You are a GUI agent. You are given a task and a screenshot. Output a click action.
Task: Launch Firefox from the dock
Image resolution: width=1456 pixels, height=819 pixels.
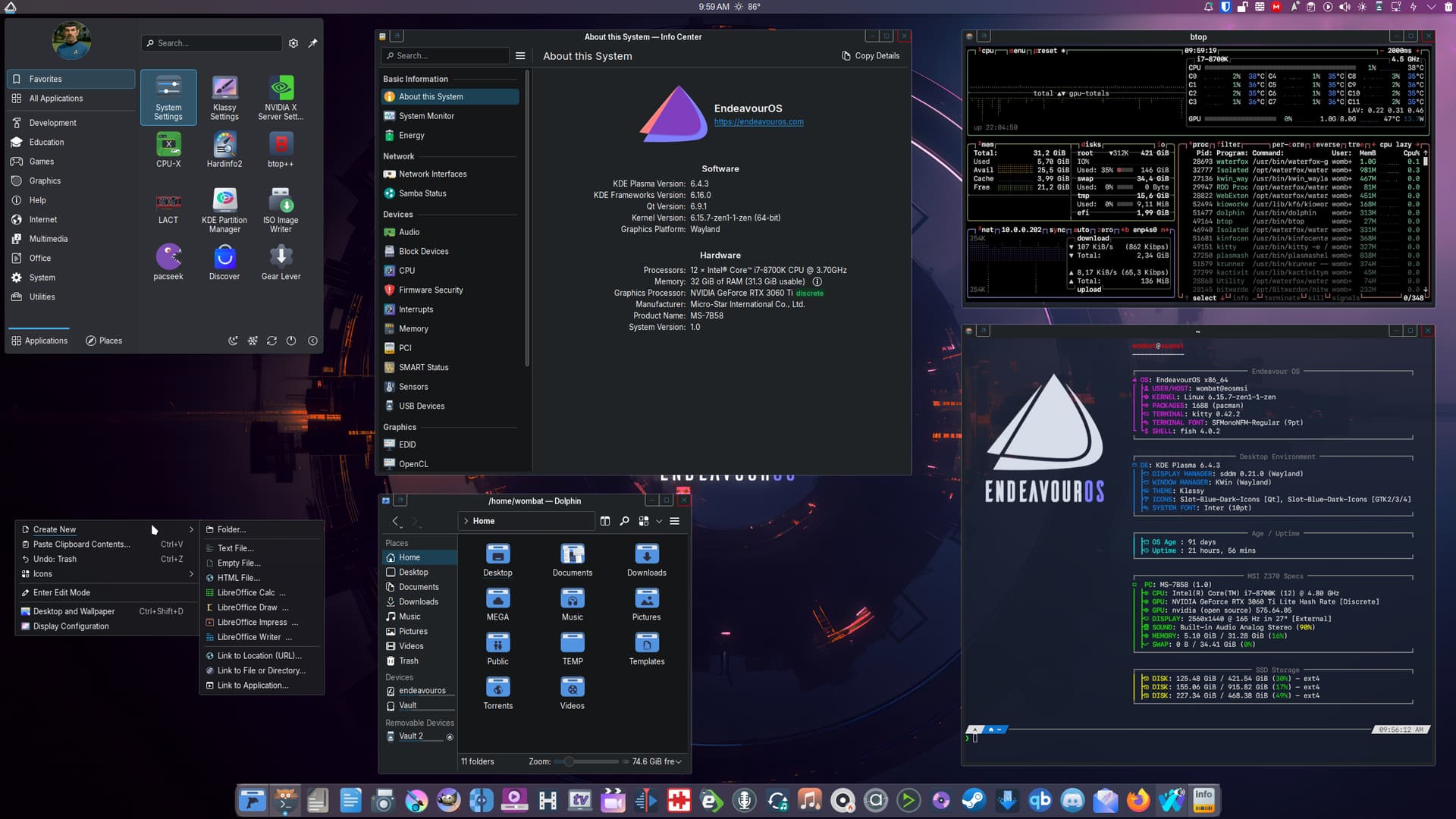(1137, 800)
